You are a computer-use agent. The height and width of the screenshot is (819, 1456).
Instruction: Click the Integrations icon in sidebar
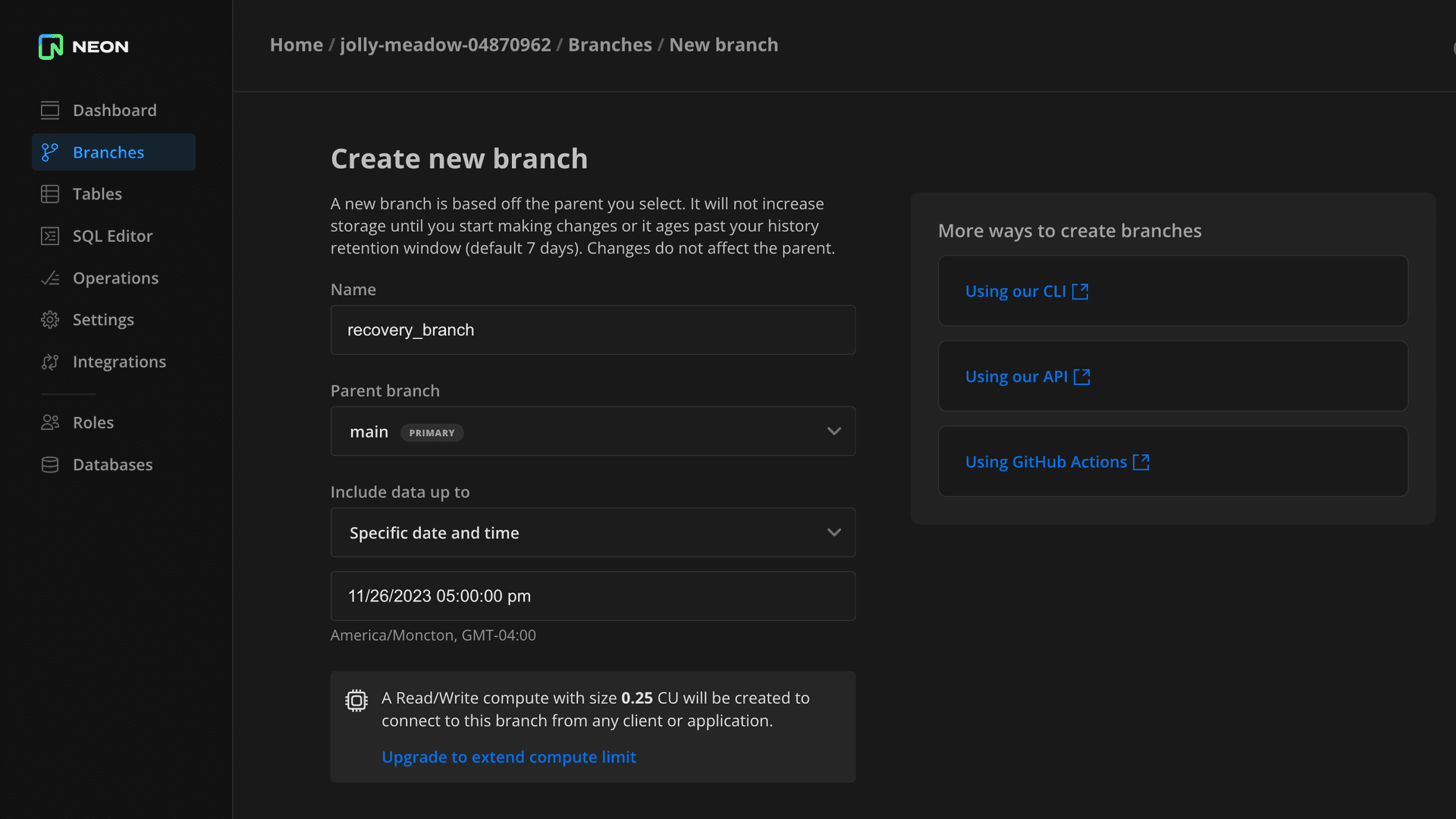click(x=50, y=361)
